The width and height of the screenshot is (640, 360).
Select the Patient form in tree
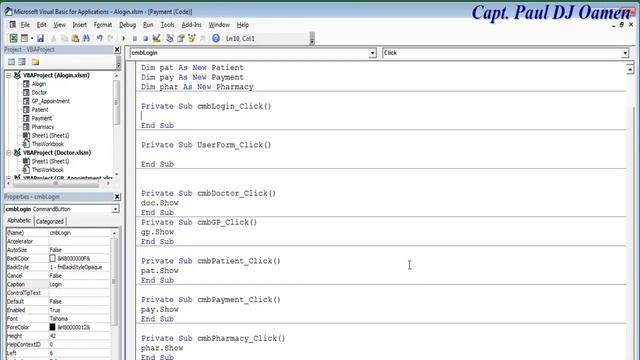pyautogui.click(x=40, y=110)
